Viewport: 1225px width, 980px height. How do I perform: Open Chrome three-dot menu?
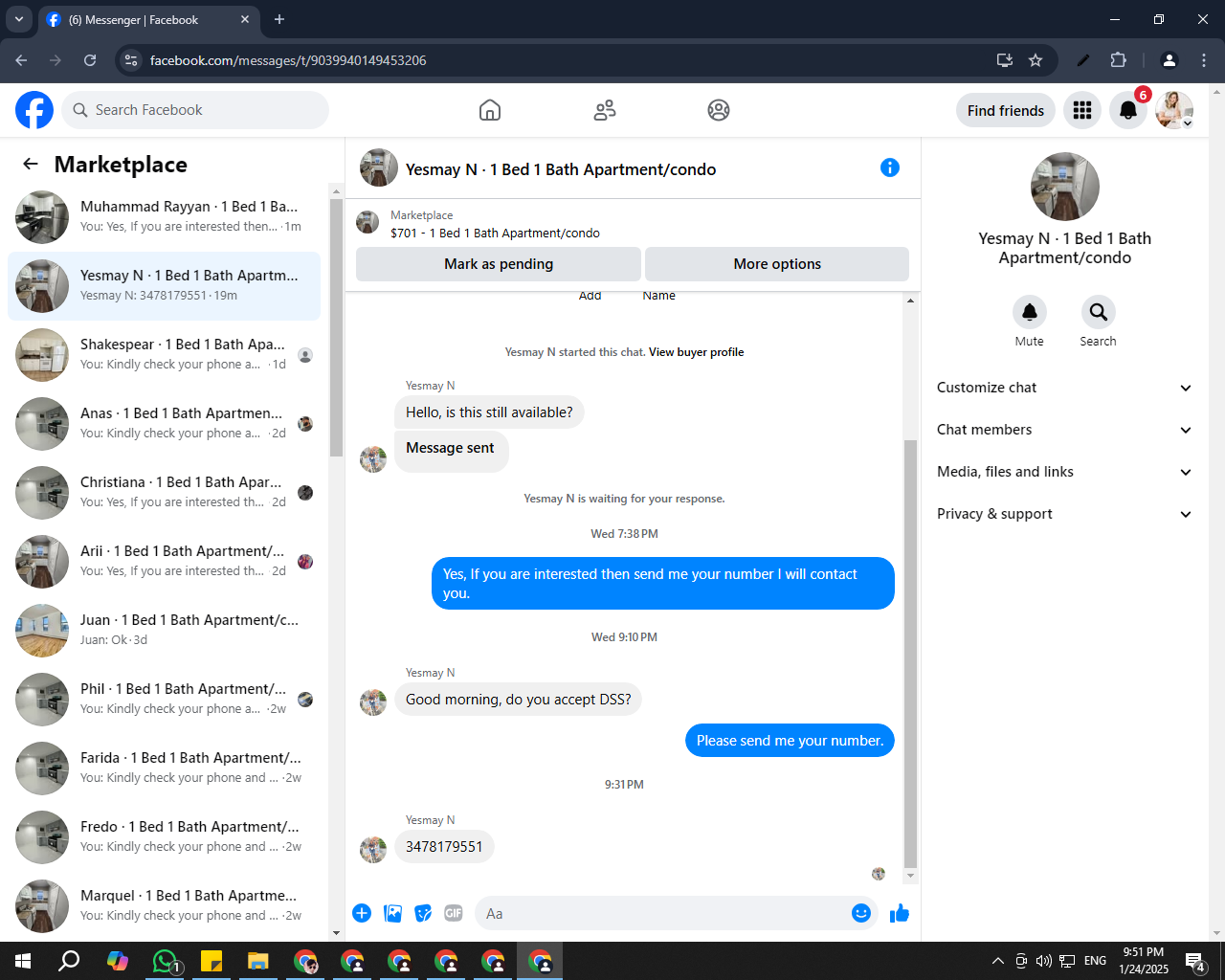pos(1204,60)
